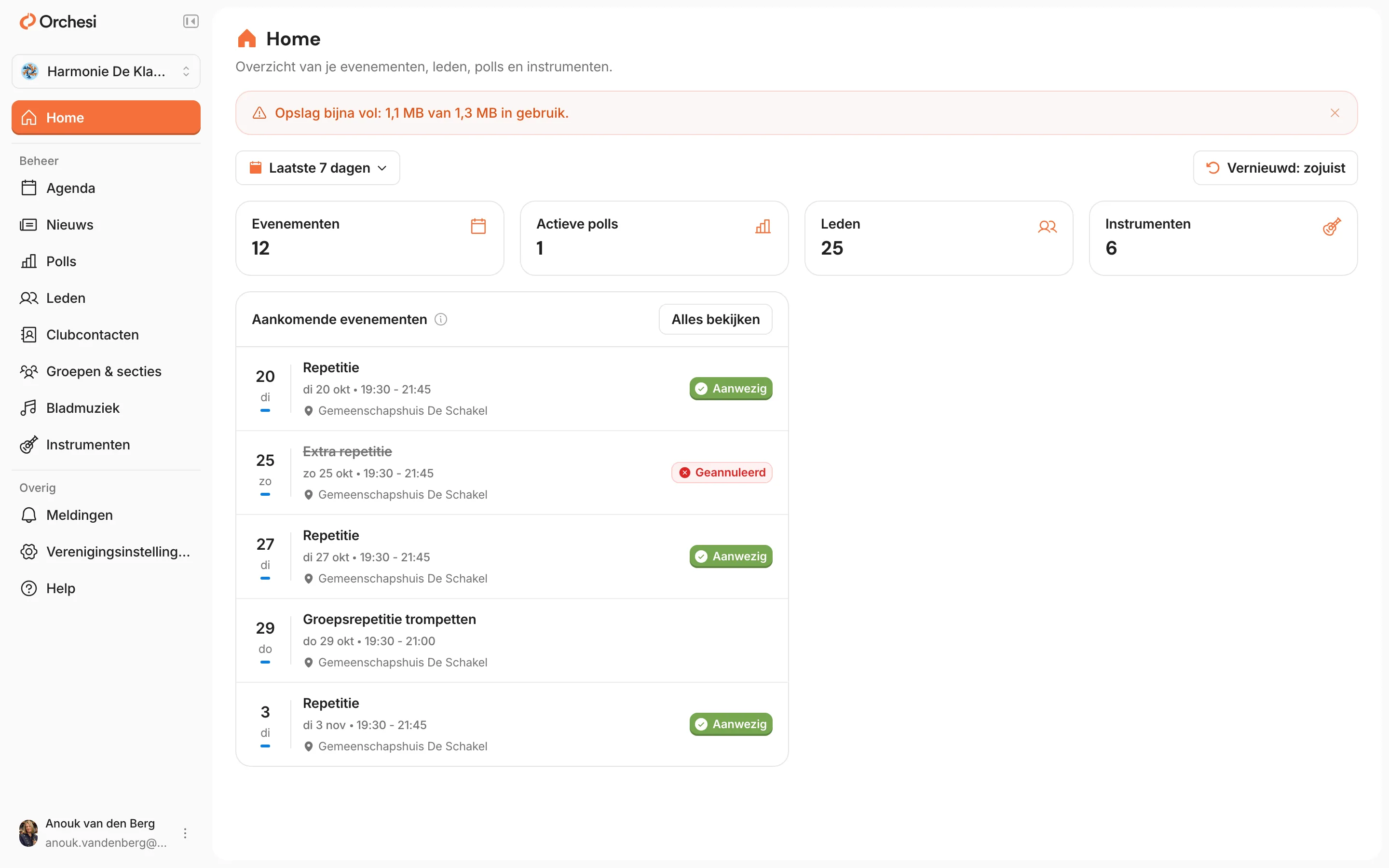The width and height of the screenshot is (1389, 868).
Task: Click Alles bekijken button
Action: pyautogui.click(x=715, y=319)
